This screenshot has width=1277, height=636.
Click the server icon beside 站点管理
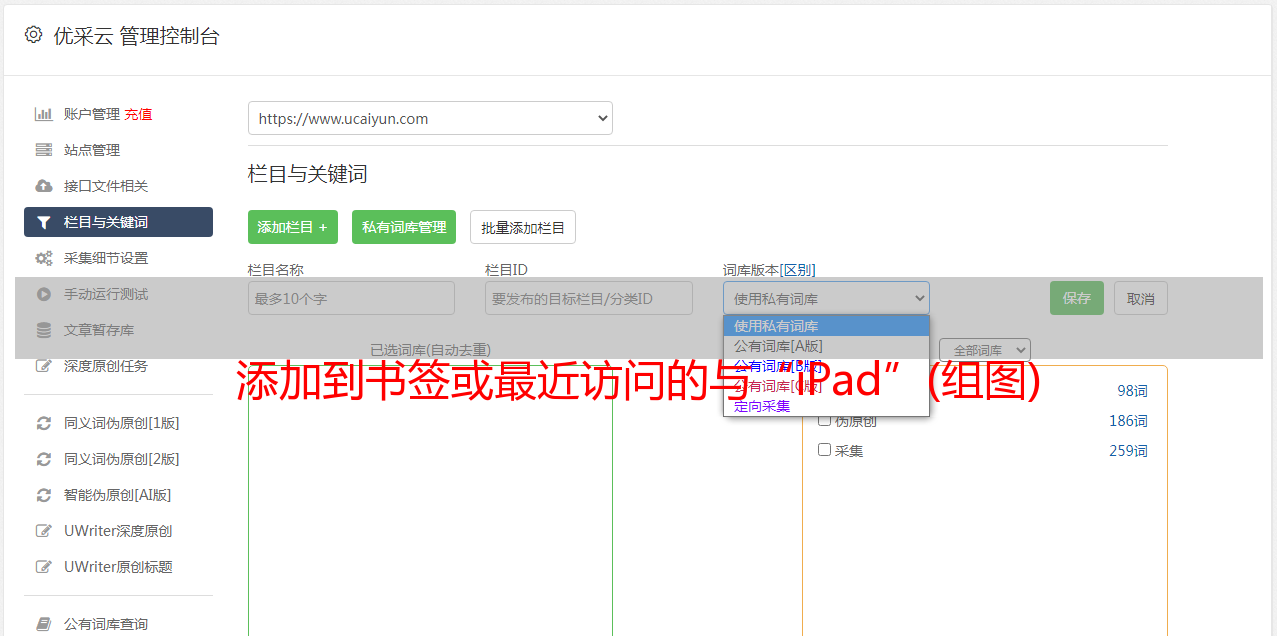(x=43, y=150)
